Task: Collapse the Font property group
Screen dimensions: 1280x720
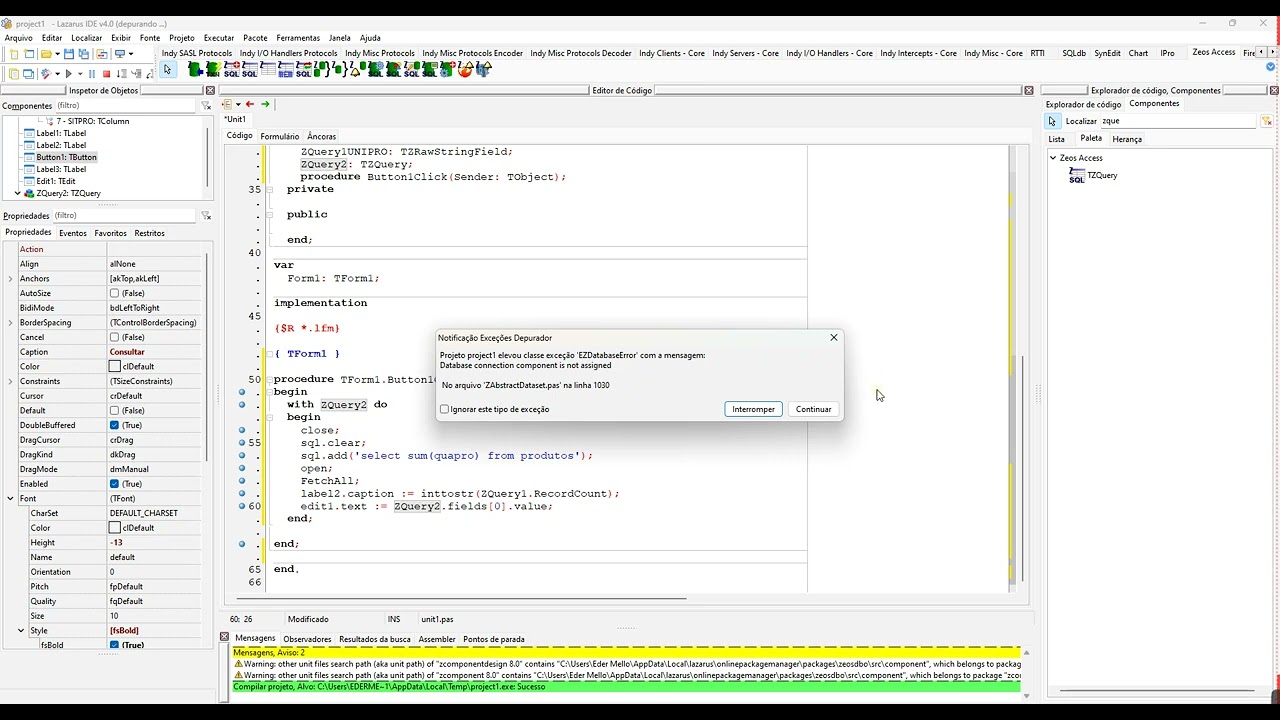Action: tap(10, 498)
